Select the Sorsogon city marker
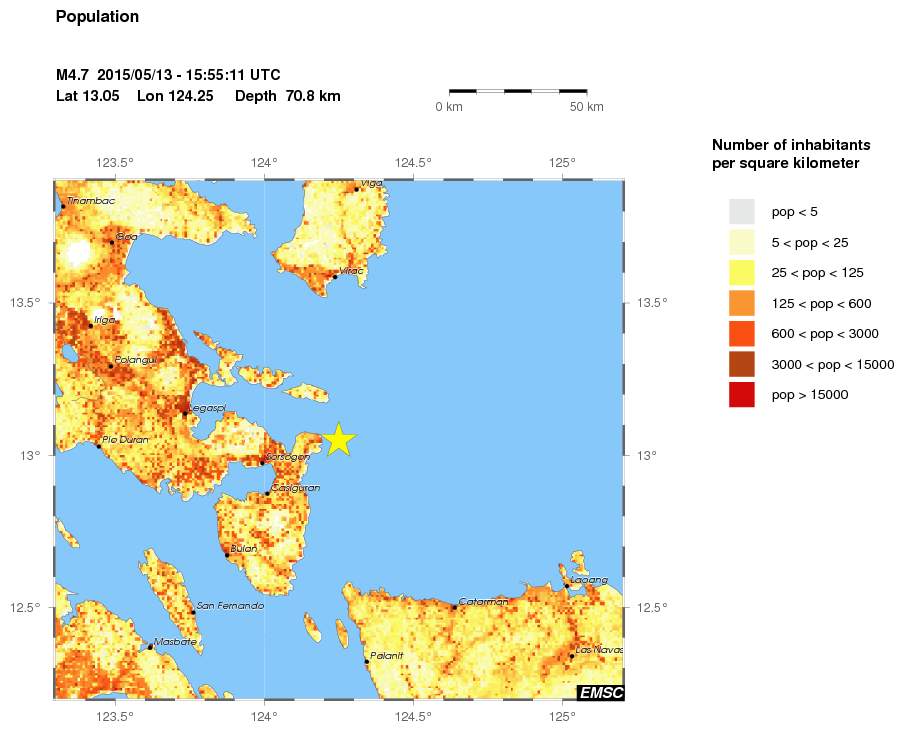The width and height of the screenshot is (904, 731). [262, 462]
